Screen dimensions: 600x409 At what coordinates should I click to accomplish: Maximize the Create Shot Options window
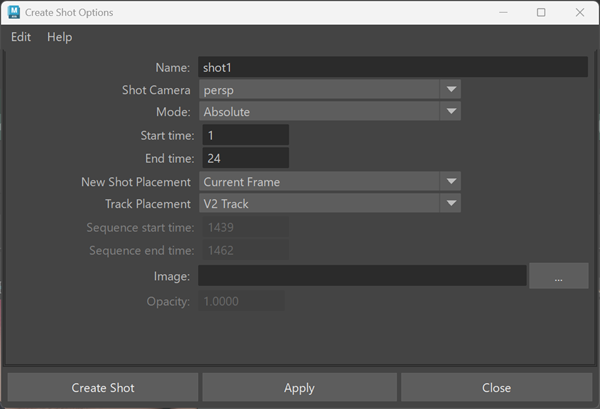[x=541, y=12]
